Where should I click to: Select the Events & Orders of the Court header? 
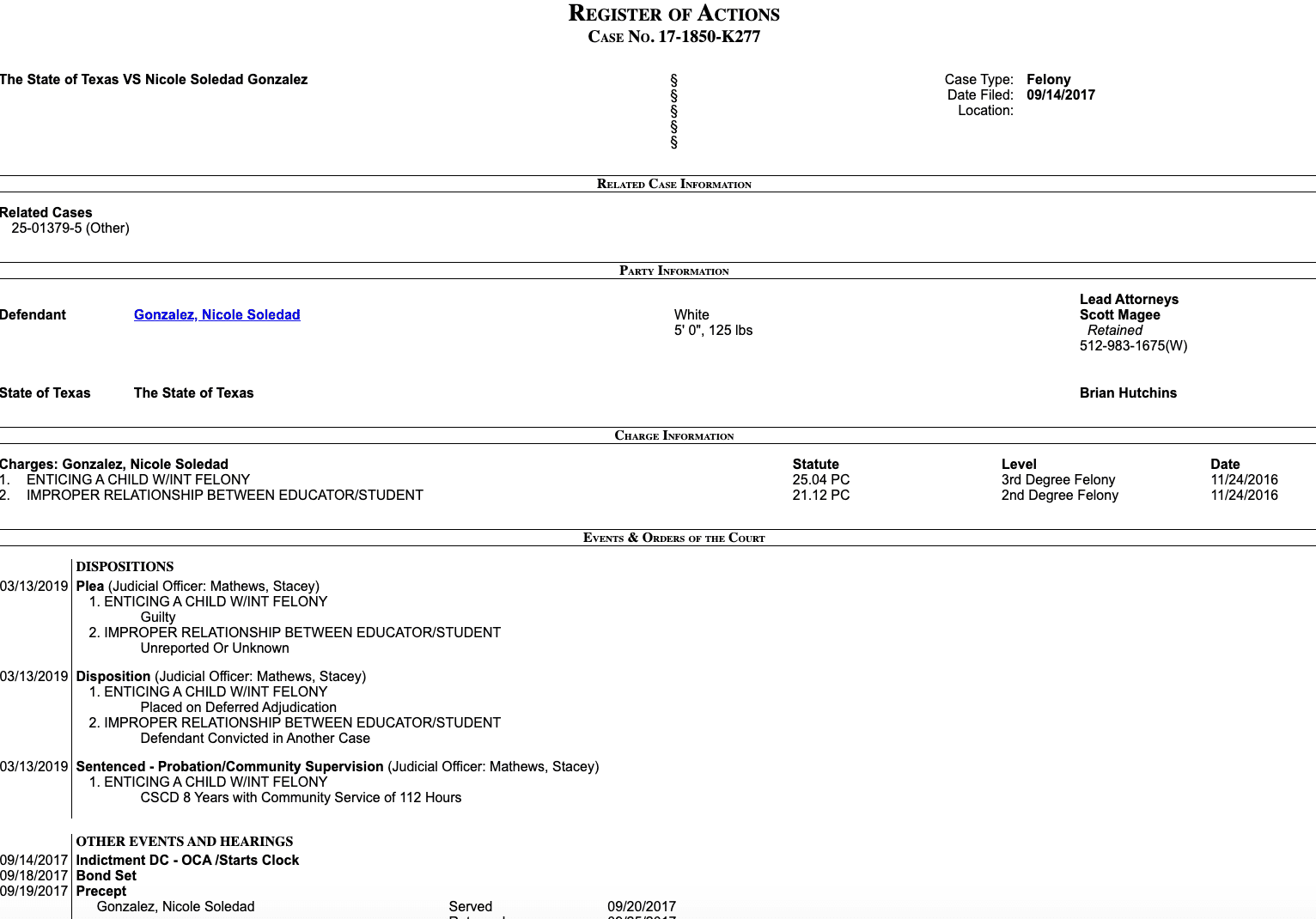[x=673, y=538]
